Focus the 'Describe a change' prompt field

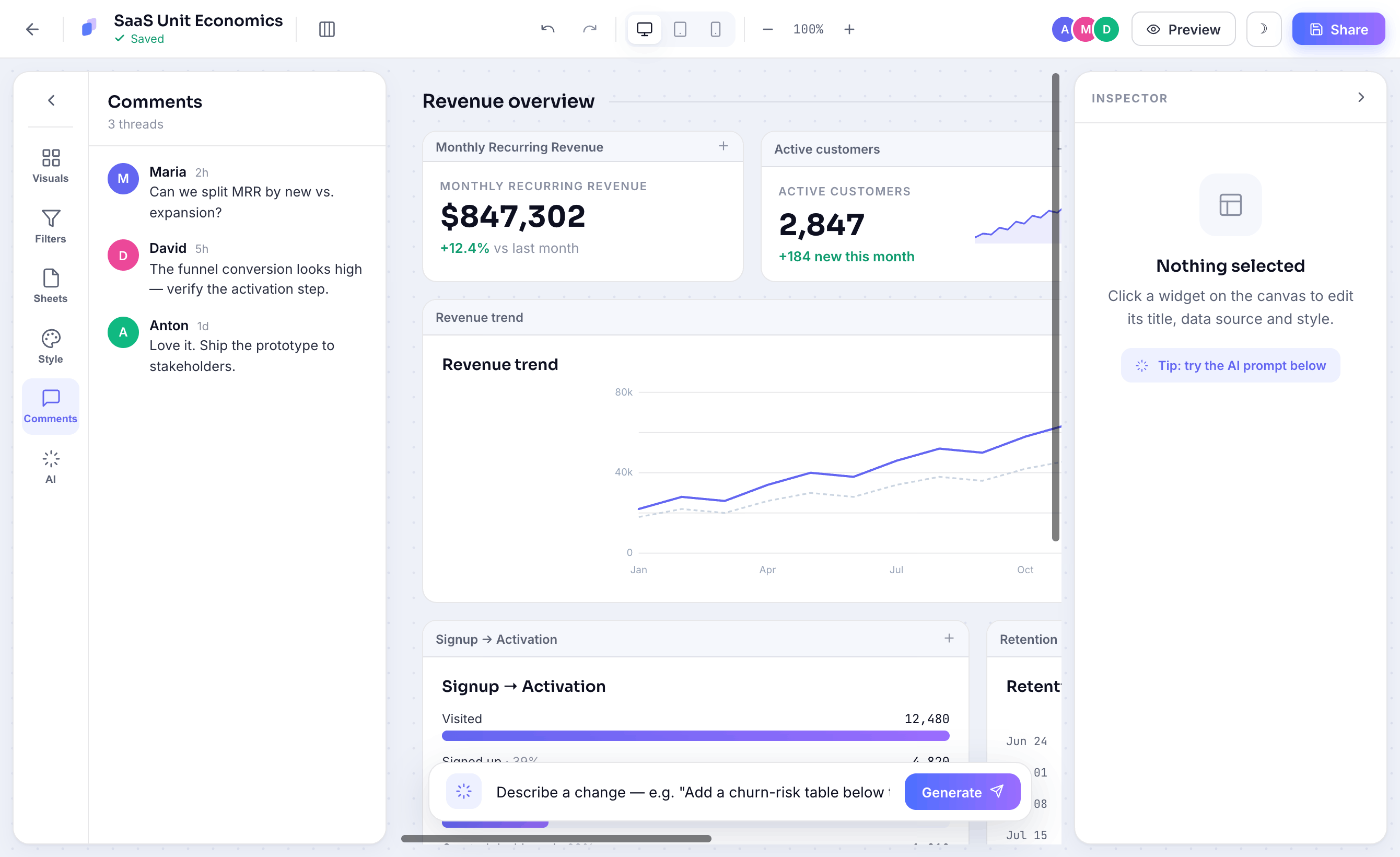pos(693,792)
